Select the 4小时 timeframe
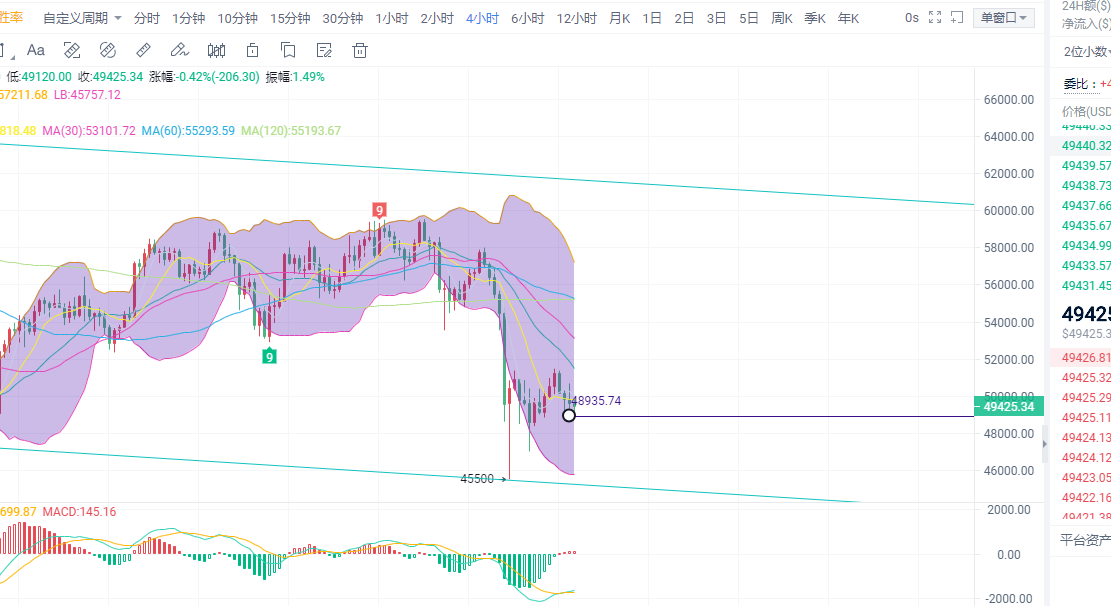The width and height of the screenshot is (1111, 606). tap(483, 18)
